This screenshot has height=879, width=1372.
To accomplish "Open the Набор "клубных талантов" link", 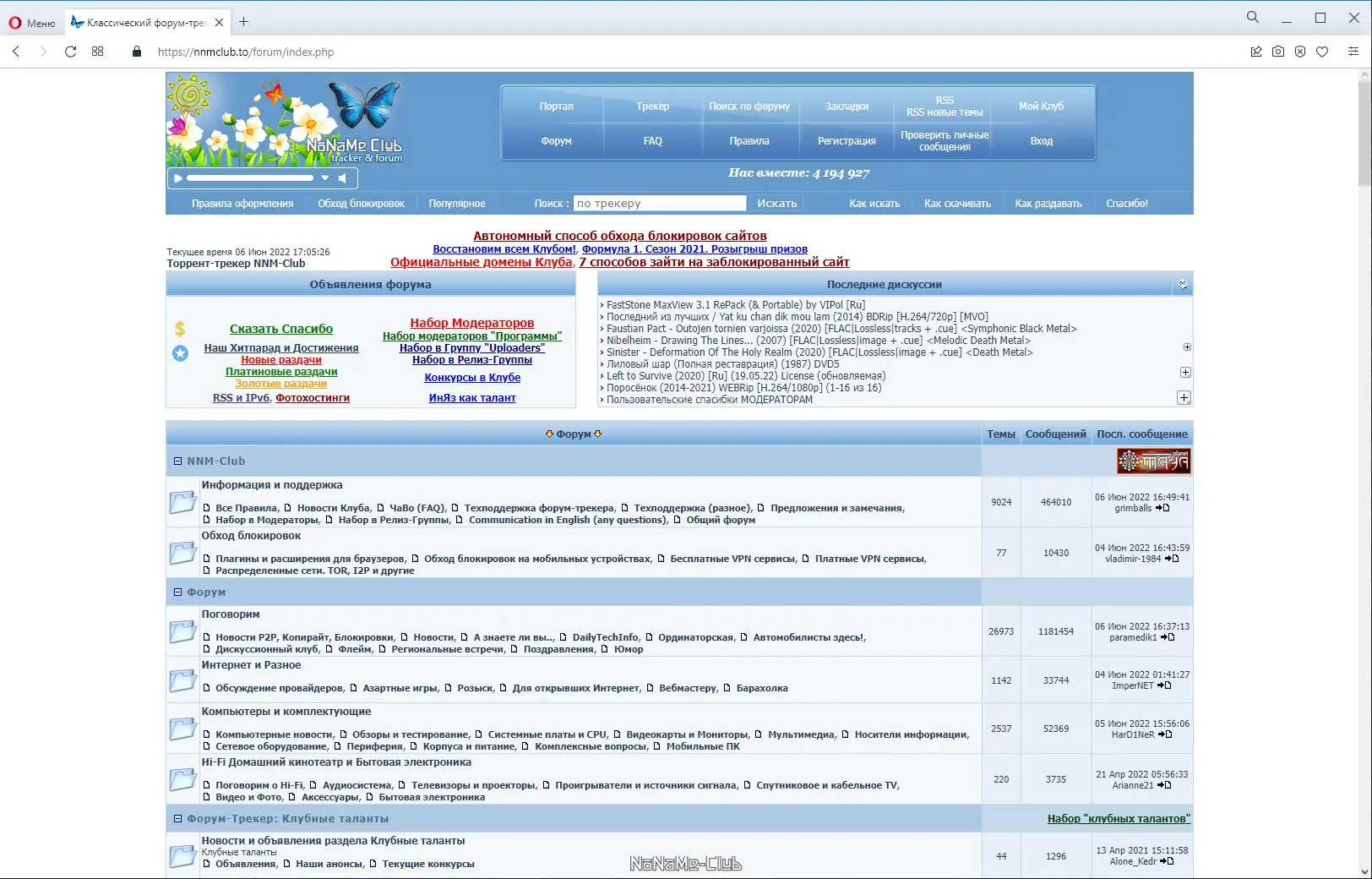I will tap(1119, 819).
